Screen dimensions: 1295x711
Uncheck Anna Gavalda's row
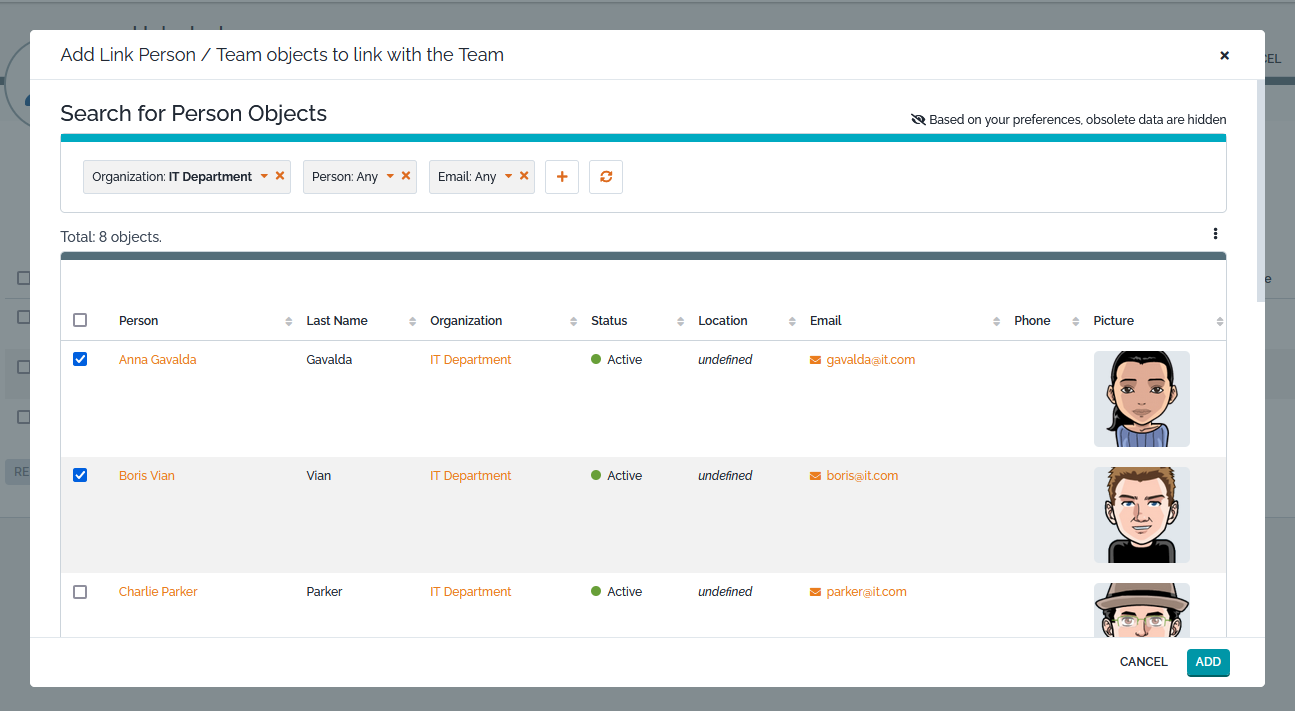tap(80, 359)
